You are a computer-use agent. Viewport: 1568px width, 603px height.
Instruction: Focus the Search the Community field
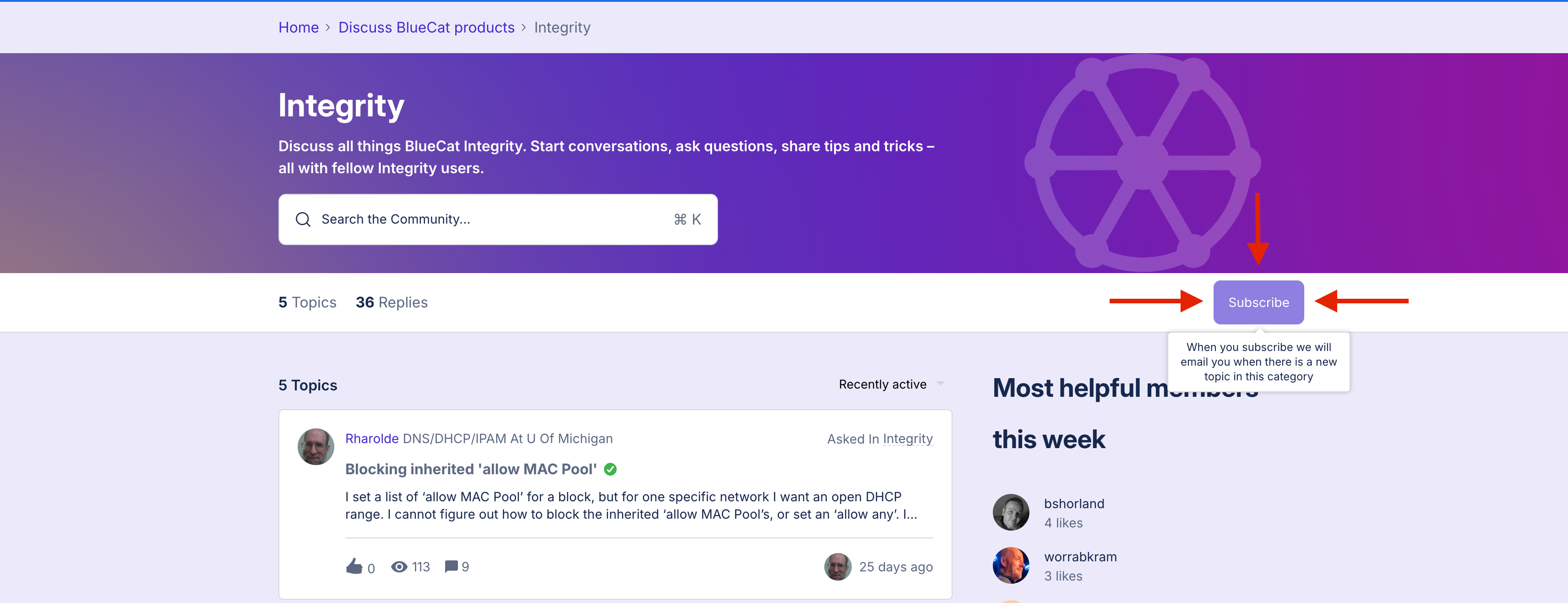tap(498, 219)
